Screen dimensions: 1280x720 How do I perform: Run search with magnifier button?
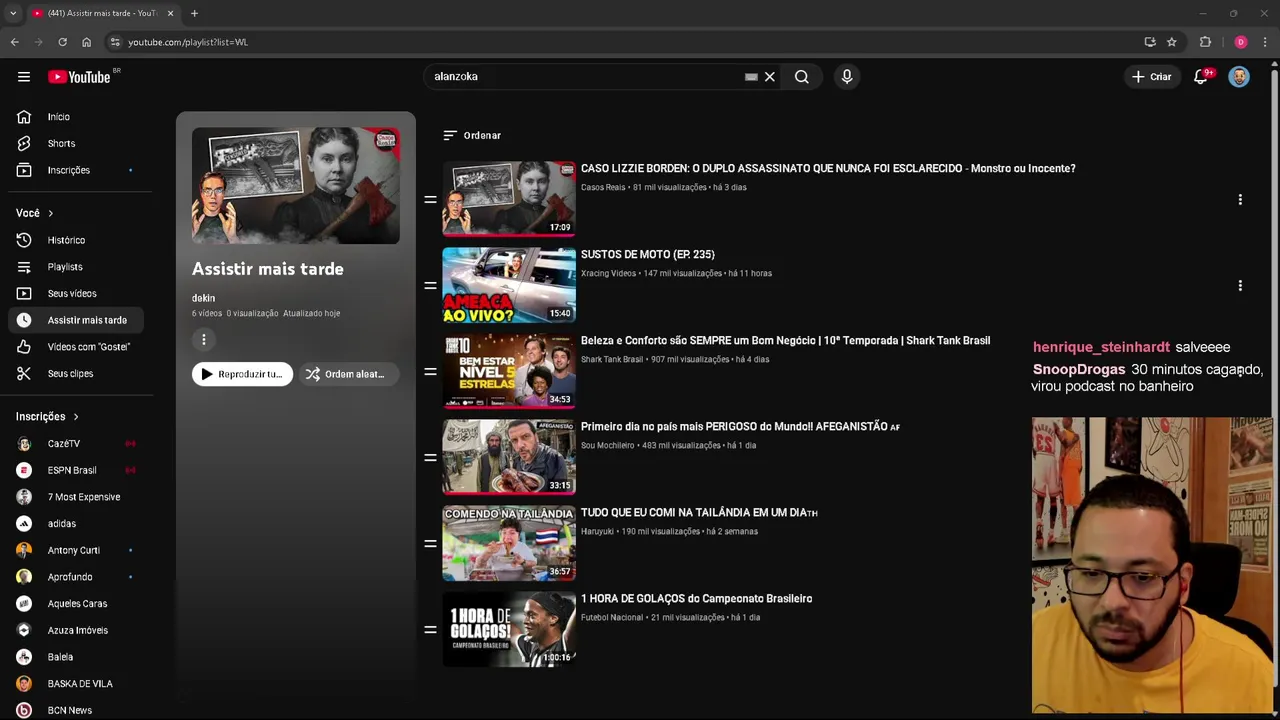point(802,77)
